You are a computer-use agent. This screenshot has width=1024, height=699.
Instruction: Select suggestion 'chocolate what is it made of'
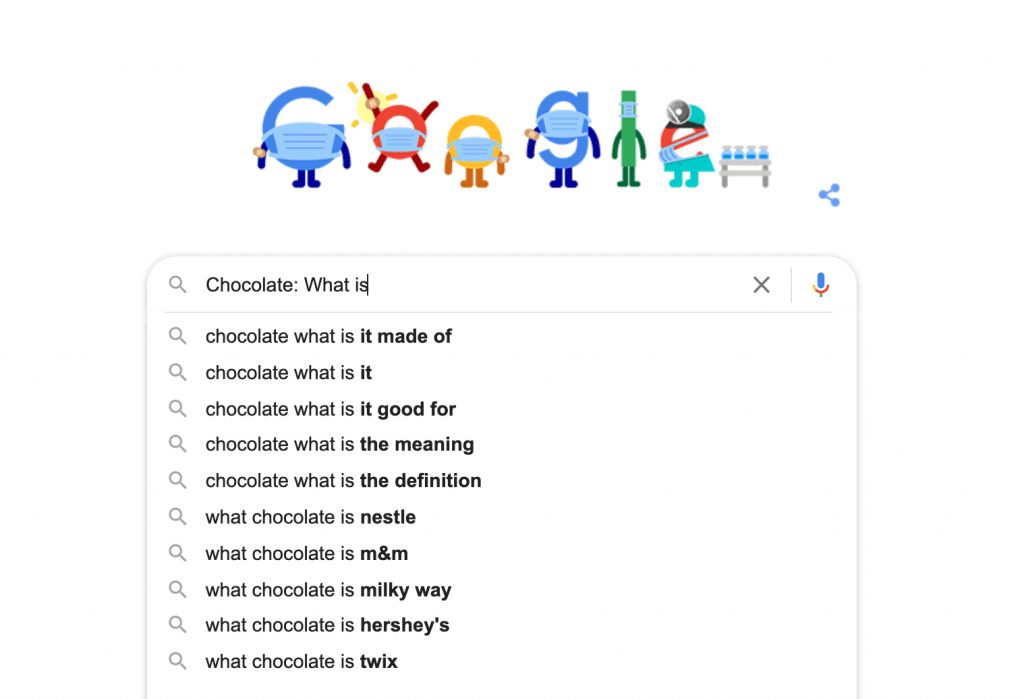click(x=328, y=336)
